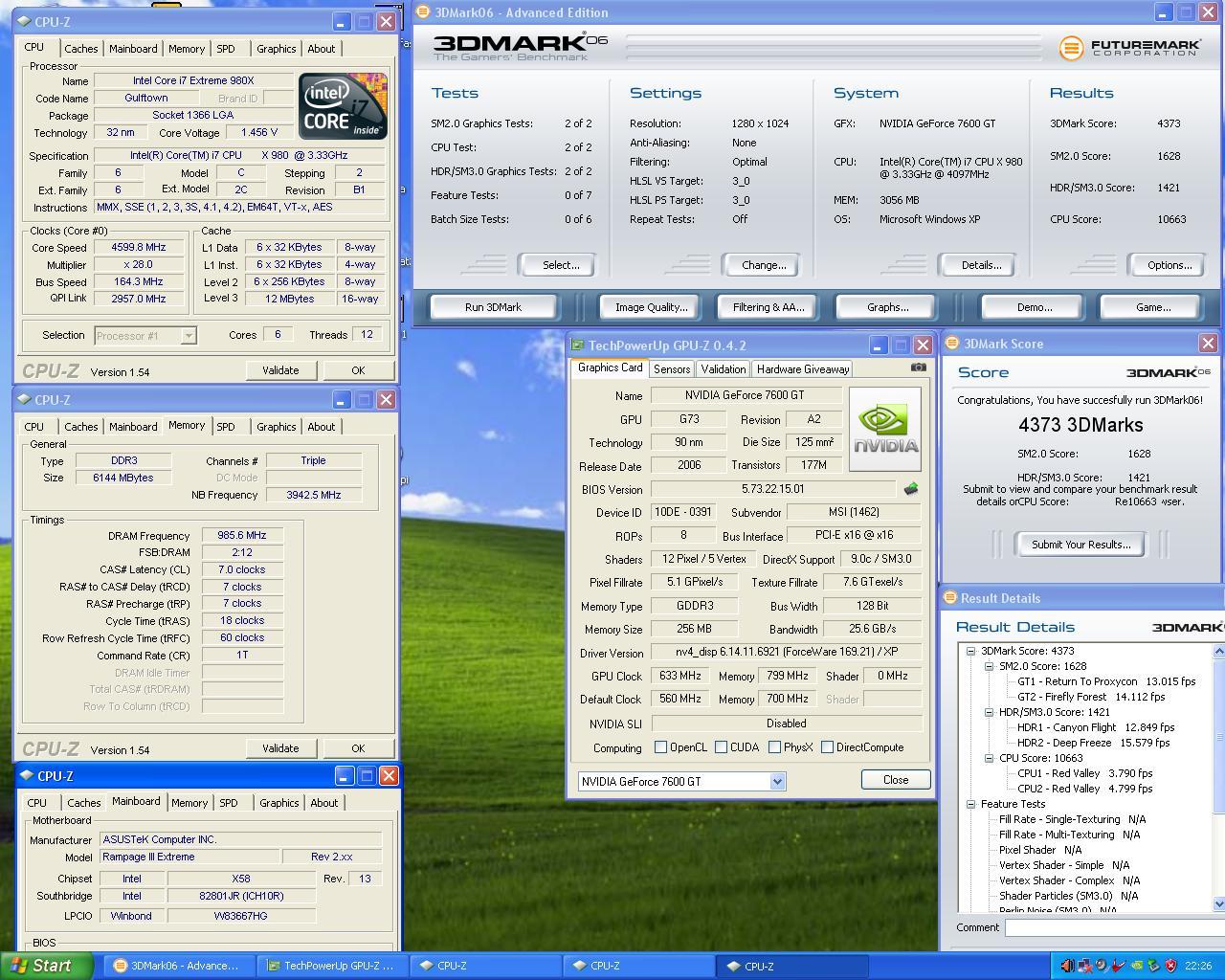Open Graphics tab in memory CPU-Z window
The height and width of the screenshot is (980, 1225).
click(277, 427)
